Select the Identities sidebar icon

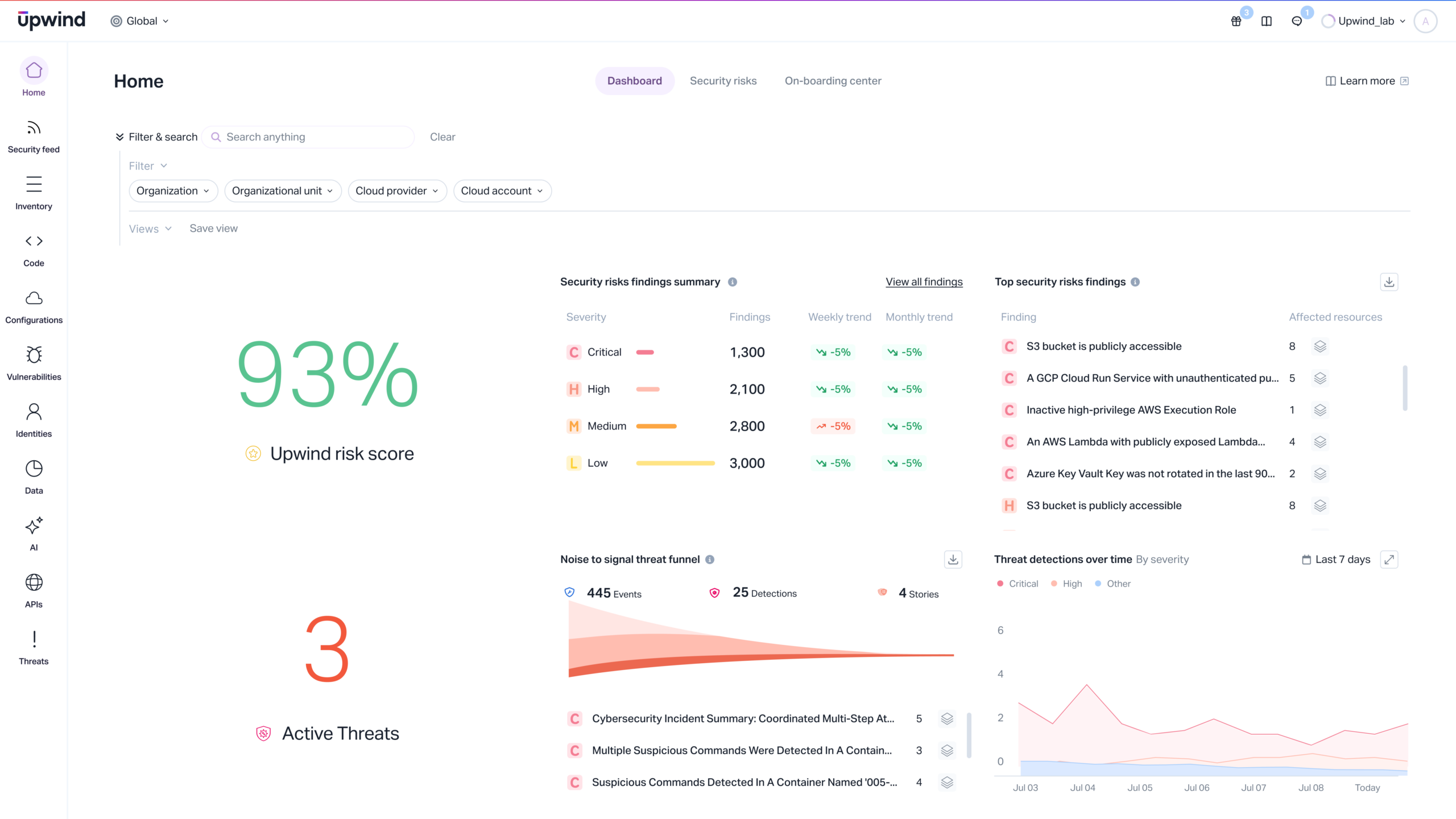pos(34,420)
